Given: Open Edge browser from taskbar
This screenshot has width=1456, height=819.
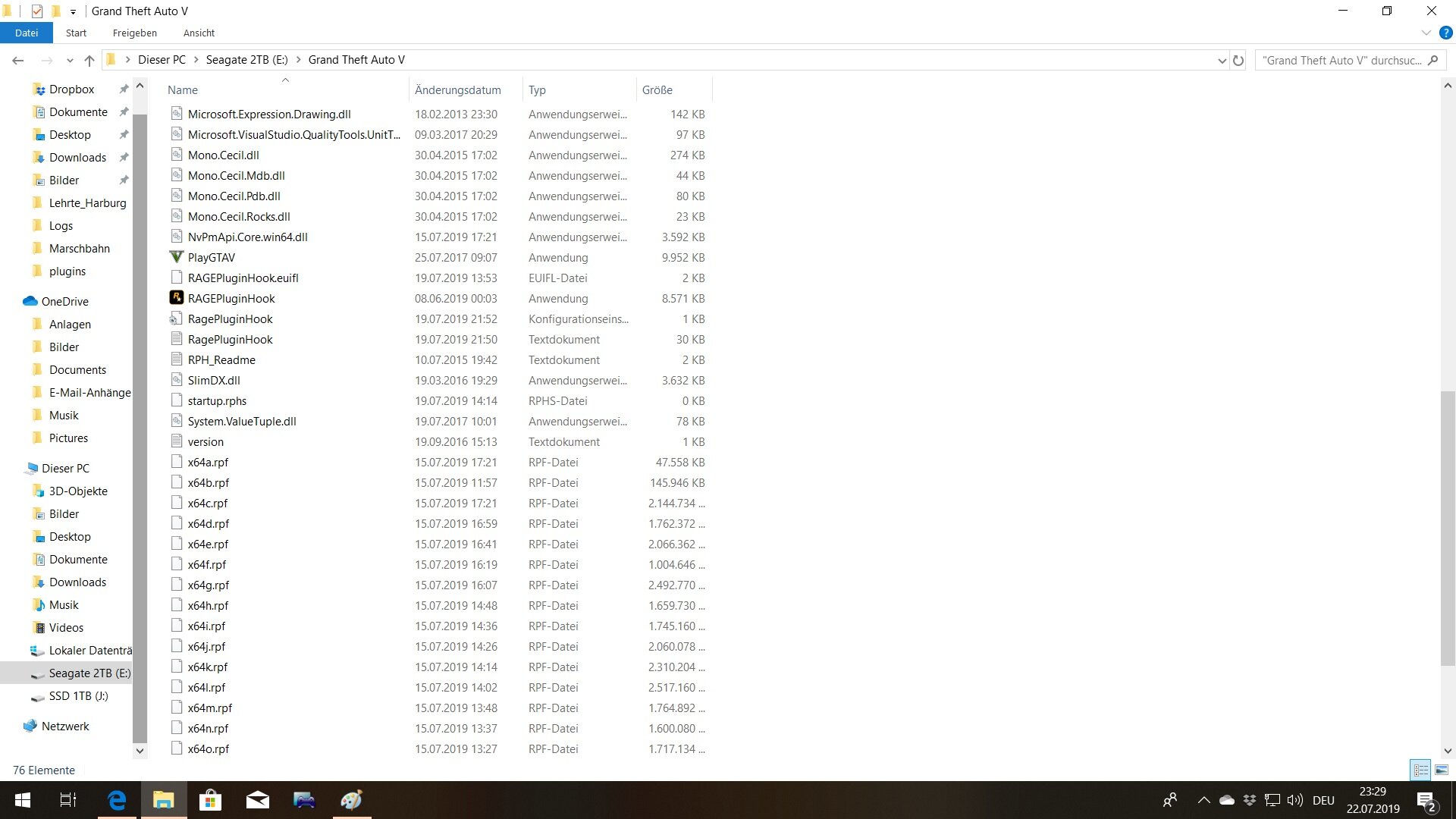Looking at the screenshot, I should tap(117, 800).
